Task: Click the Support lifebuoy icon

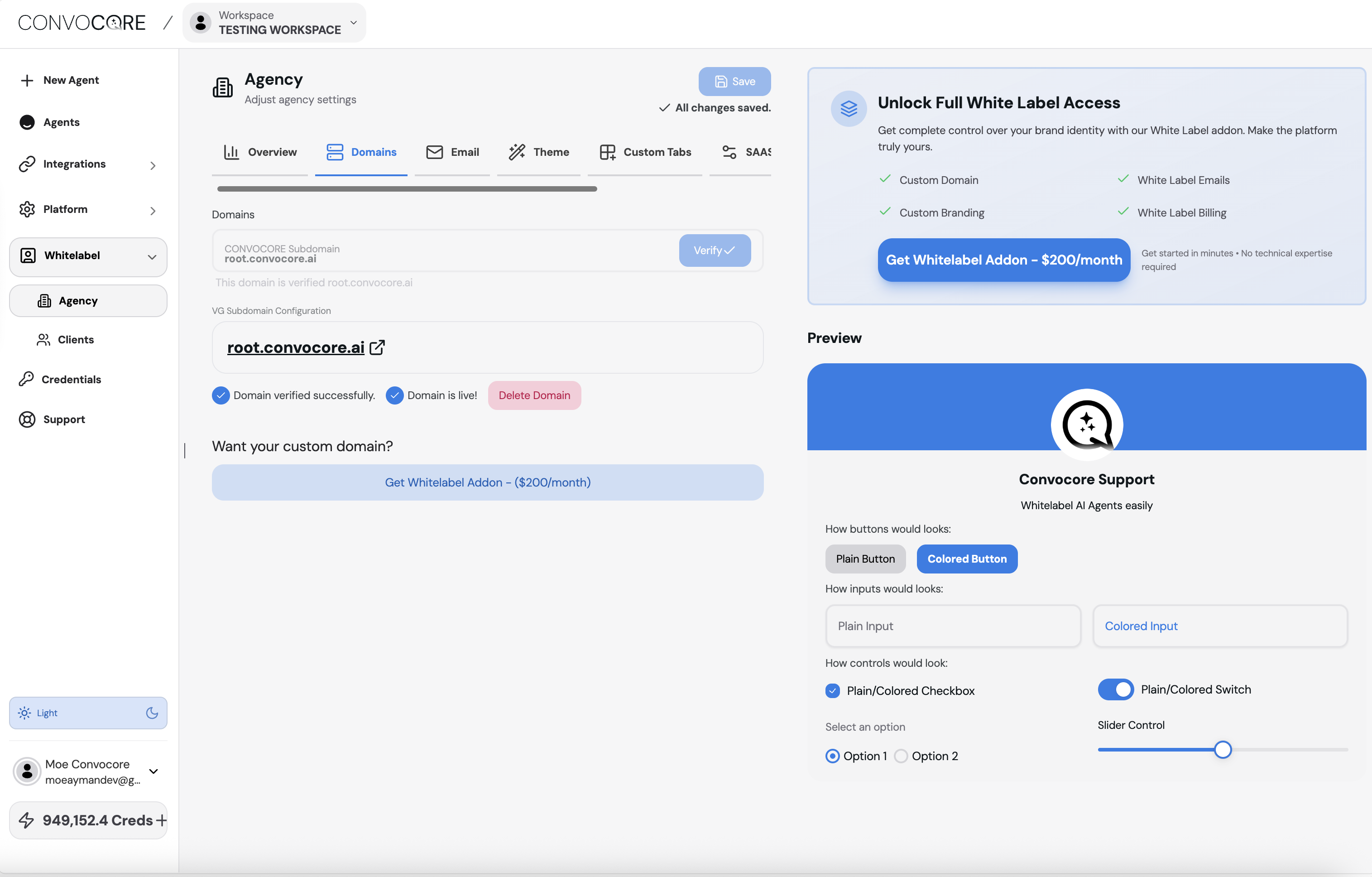Action: [x=27, y=419]
